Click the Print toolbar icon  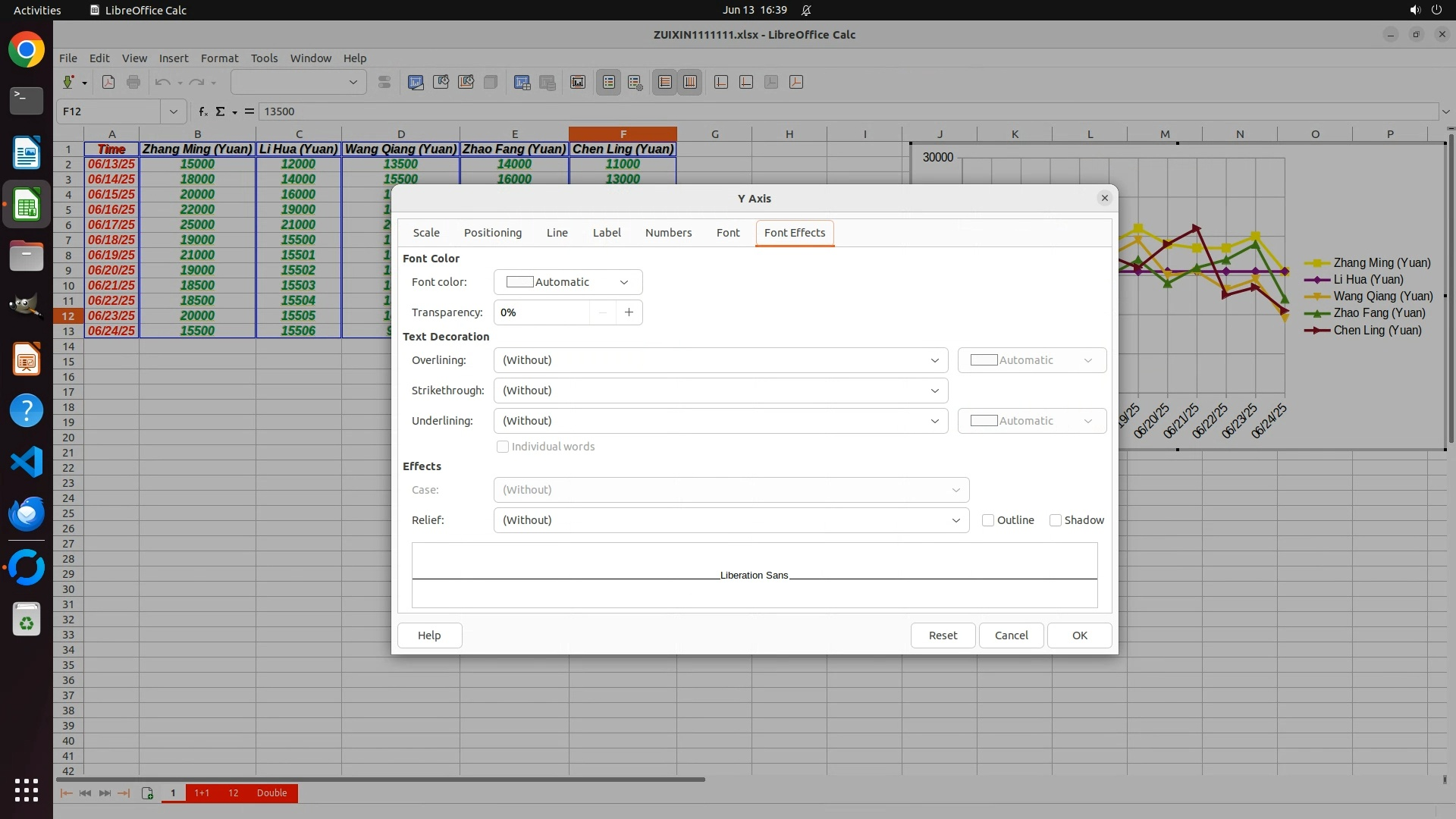coord(133,82)
